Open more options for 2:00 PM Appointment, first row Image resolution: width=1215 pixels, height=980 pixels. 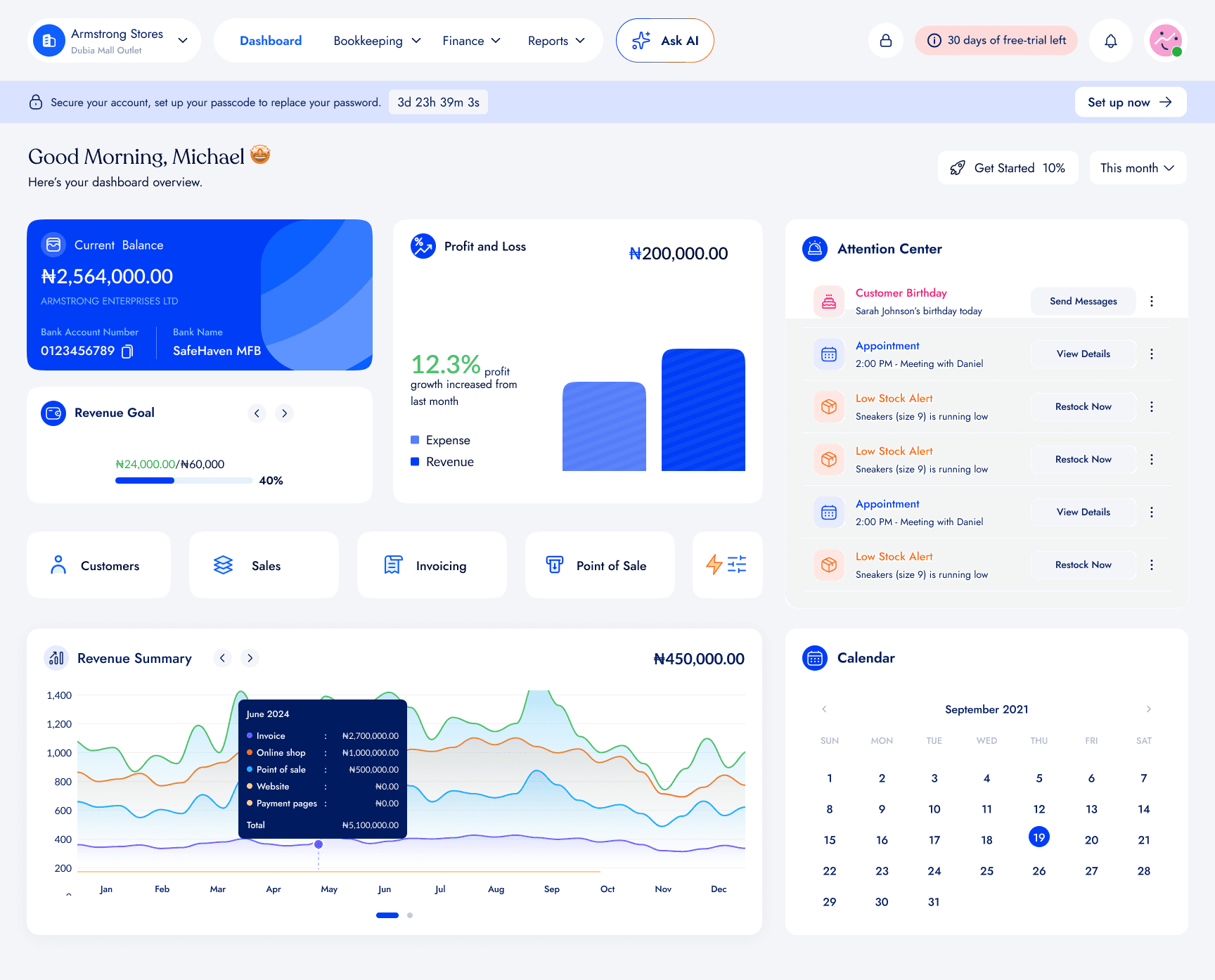coord(1152,354)
